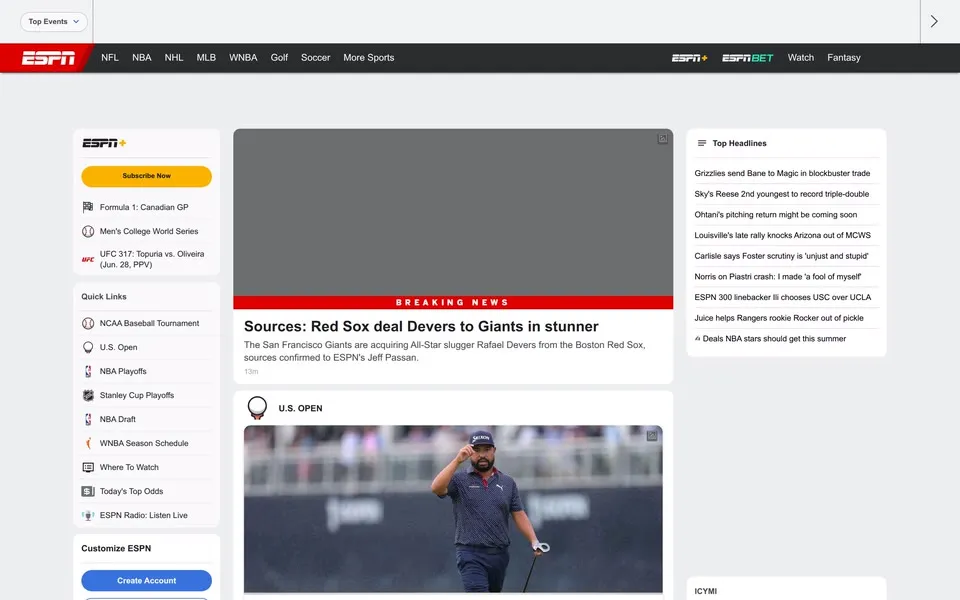Open 'Norris on Piastri crash' headline
960x600 pixels.
pos(778,277)
